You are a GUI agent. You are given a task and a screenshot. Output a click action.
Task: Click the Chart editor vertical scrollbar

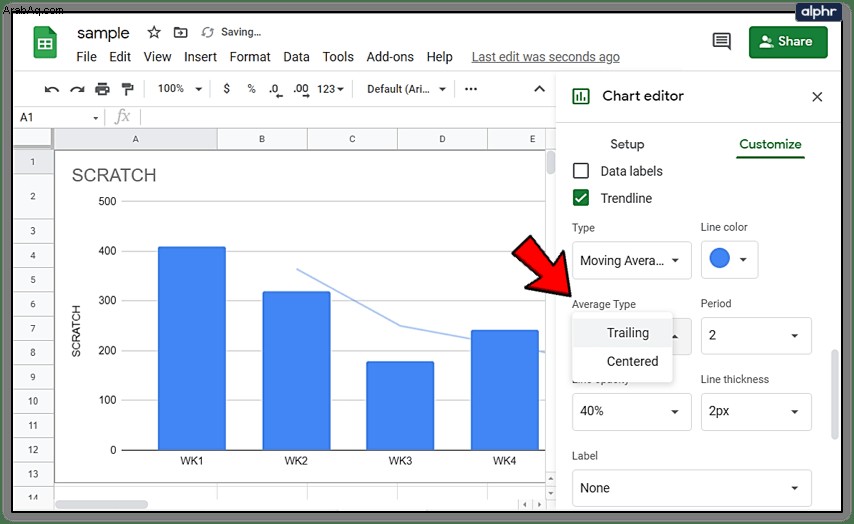click(x=834, y=394)
